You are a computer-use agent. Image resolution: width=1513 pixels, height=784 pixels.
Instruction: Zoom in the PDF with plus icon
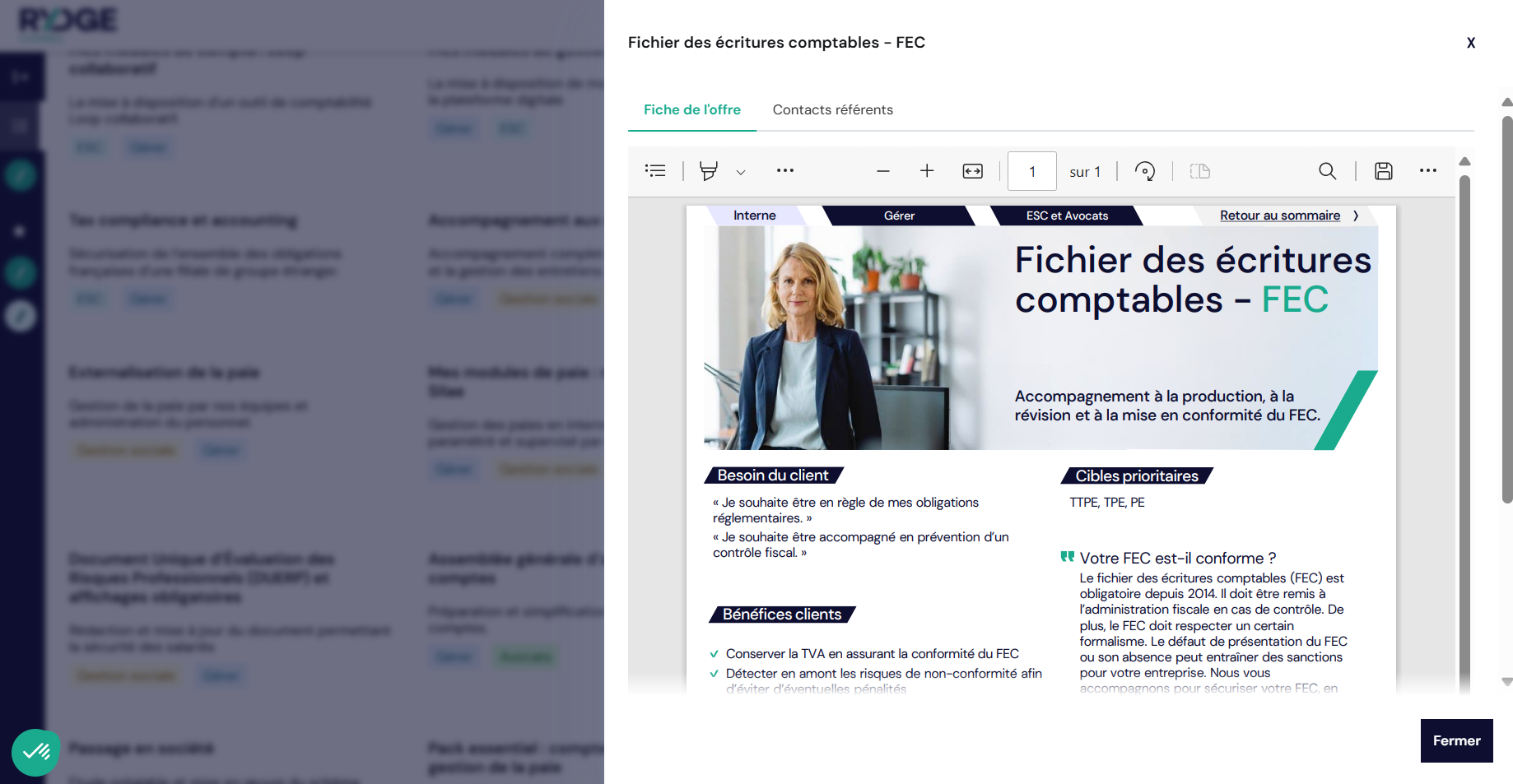[x=927, y=170]
